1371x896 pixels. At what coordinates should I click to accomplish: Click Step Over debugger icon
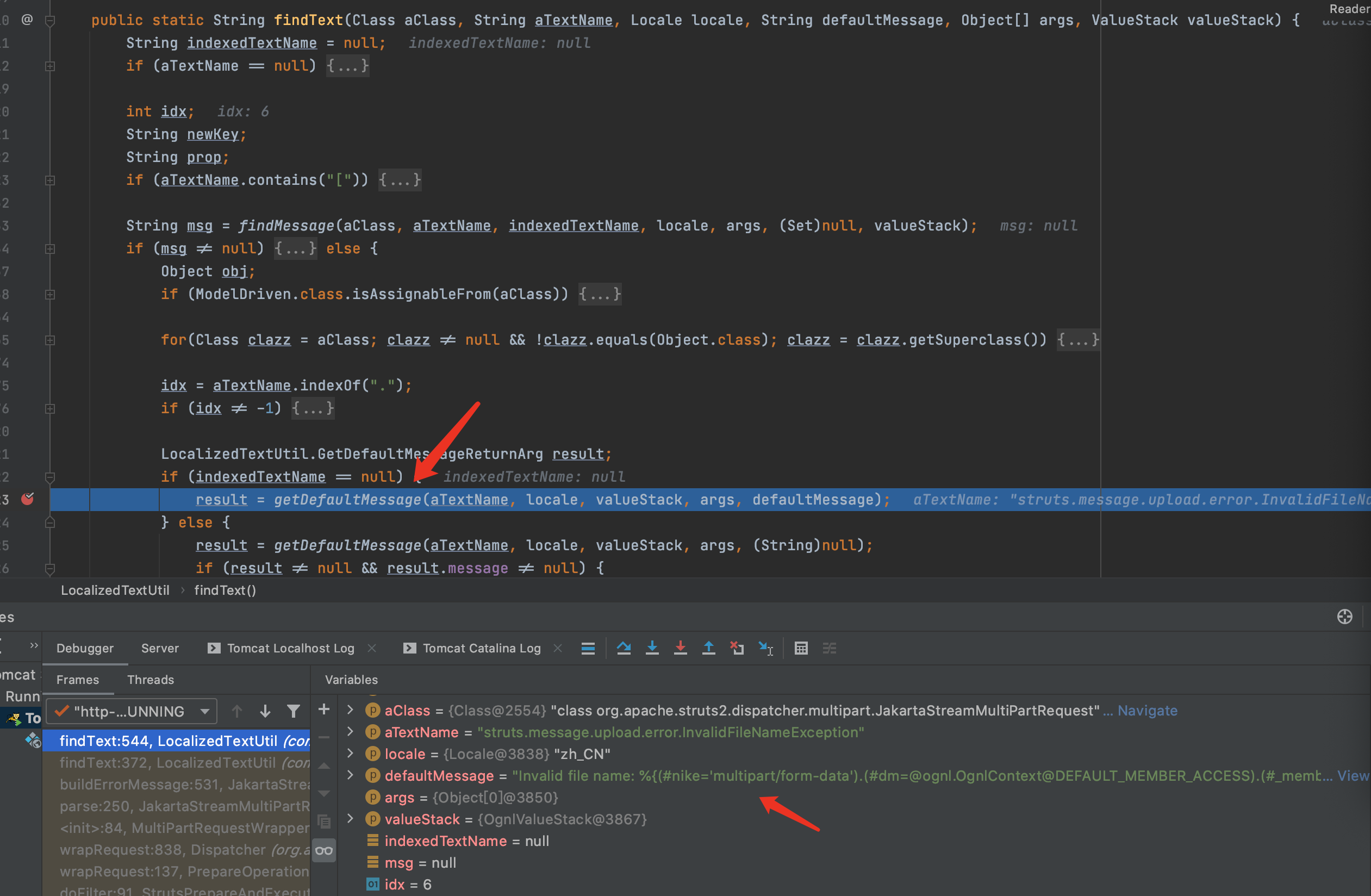(624, 648)
